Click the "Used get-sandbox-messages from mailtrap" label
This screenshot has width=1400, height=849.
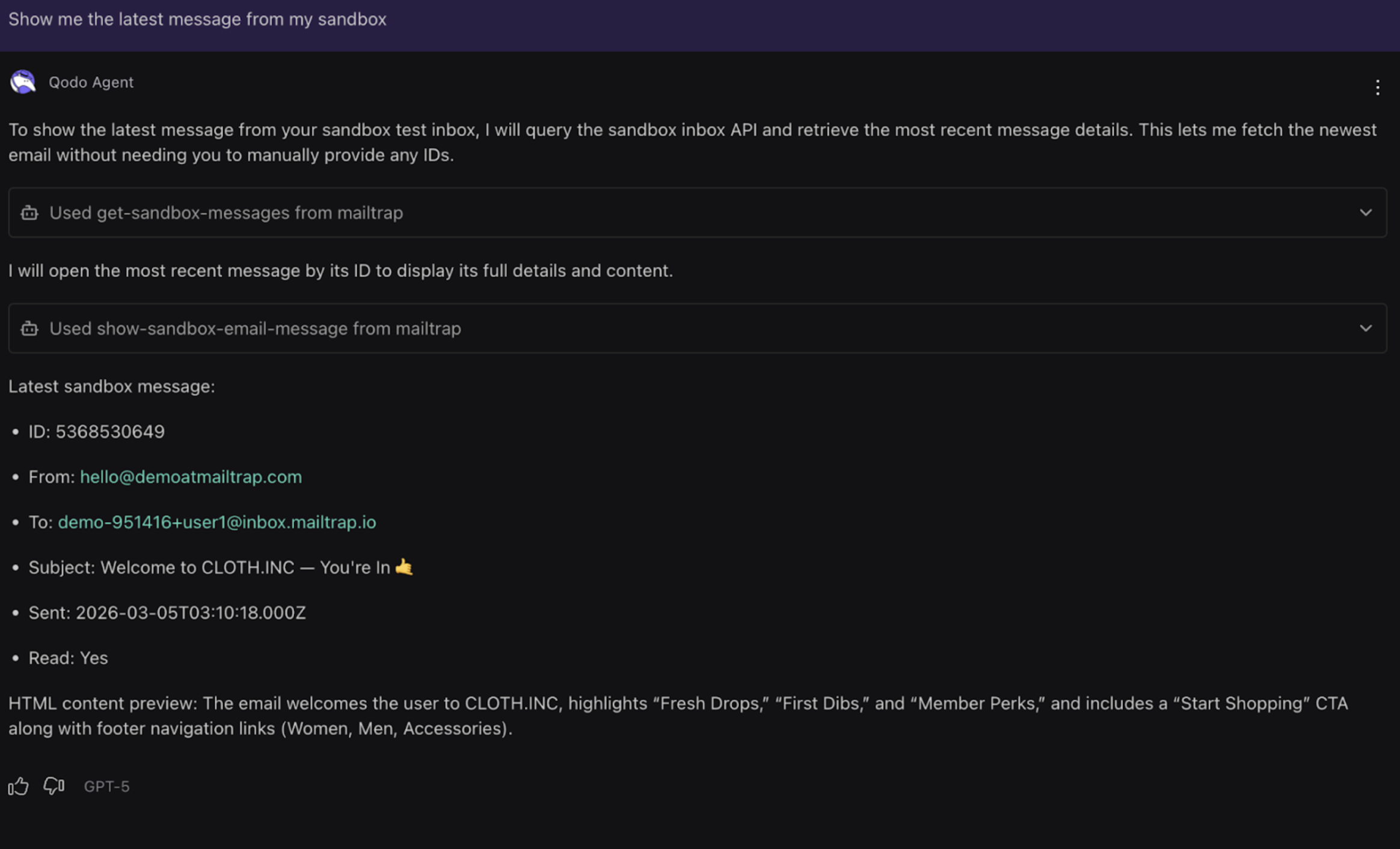[226, 213]
